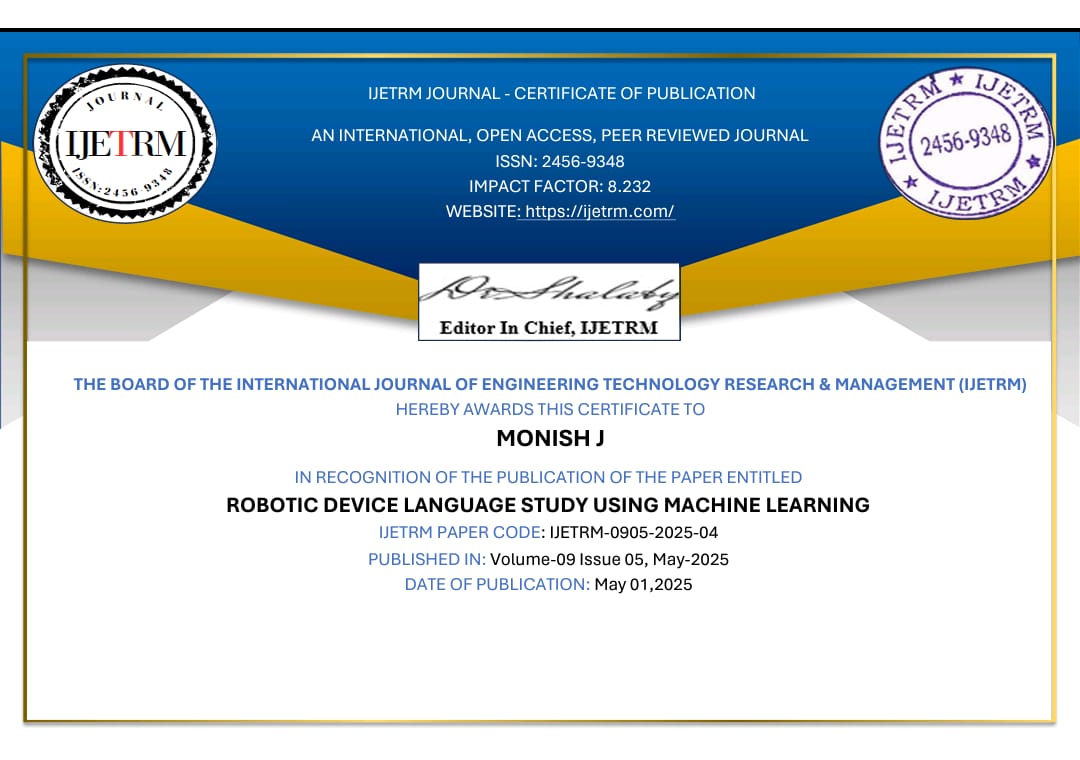1080x760 pixels.
Task: Click the purple 2456-9348 IJETRM stamp
Action: pyautogui.click(x=966, y=142)
